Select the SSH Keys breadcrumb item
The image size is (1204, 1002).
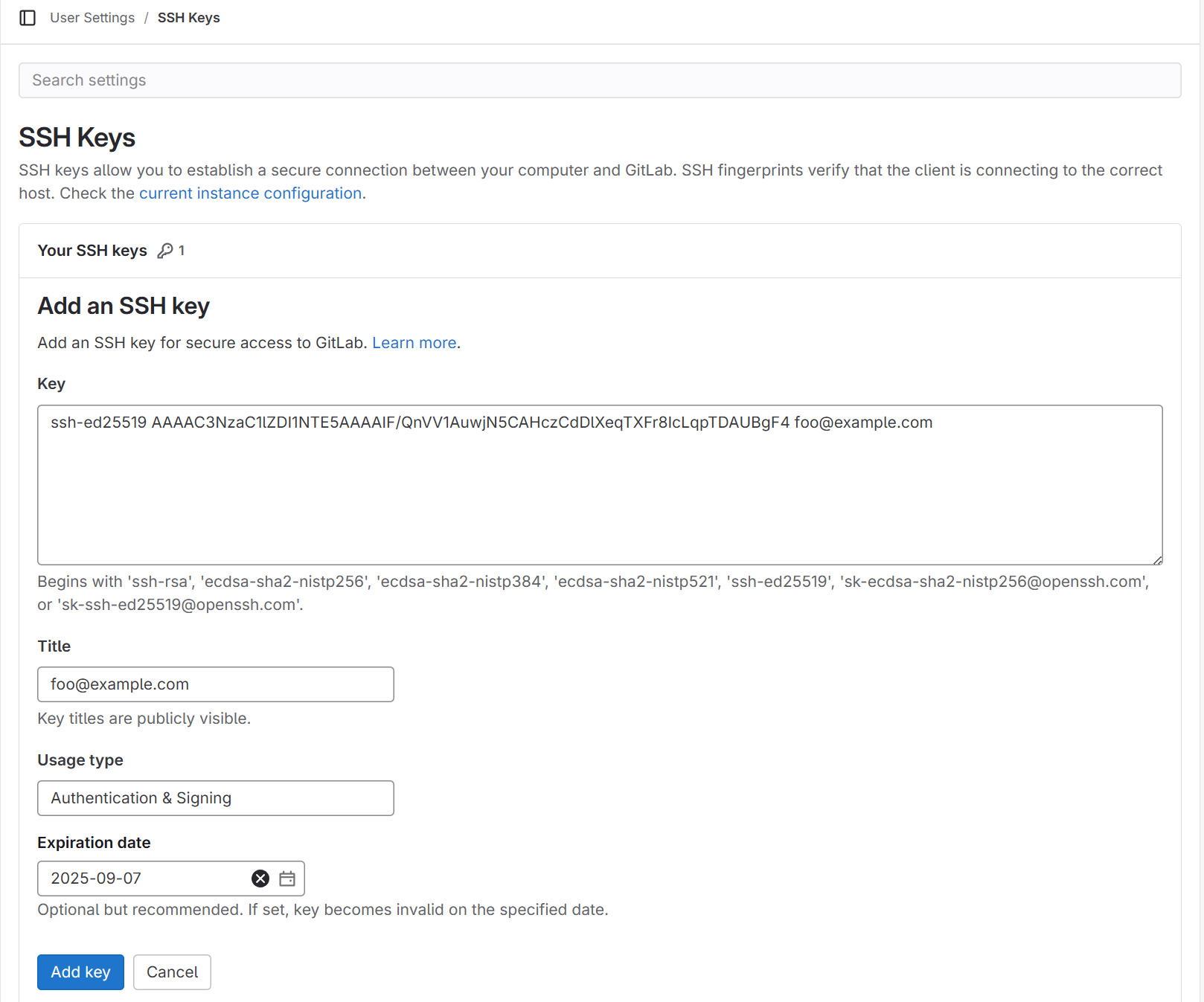[x=188, y=18]
